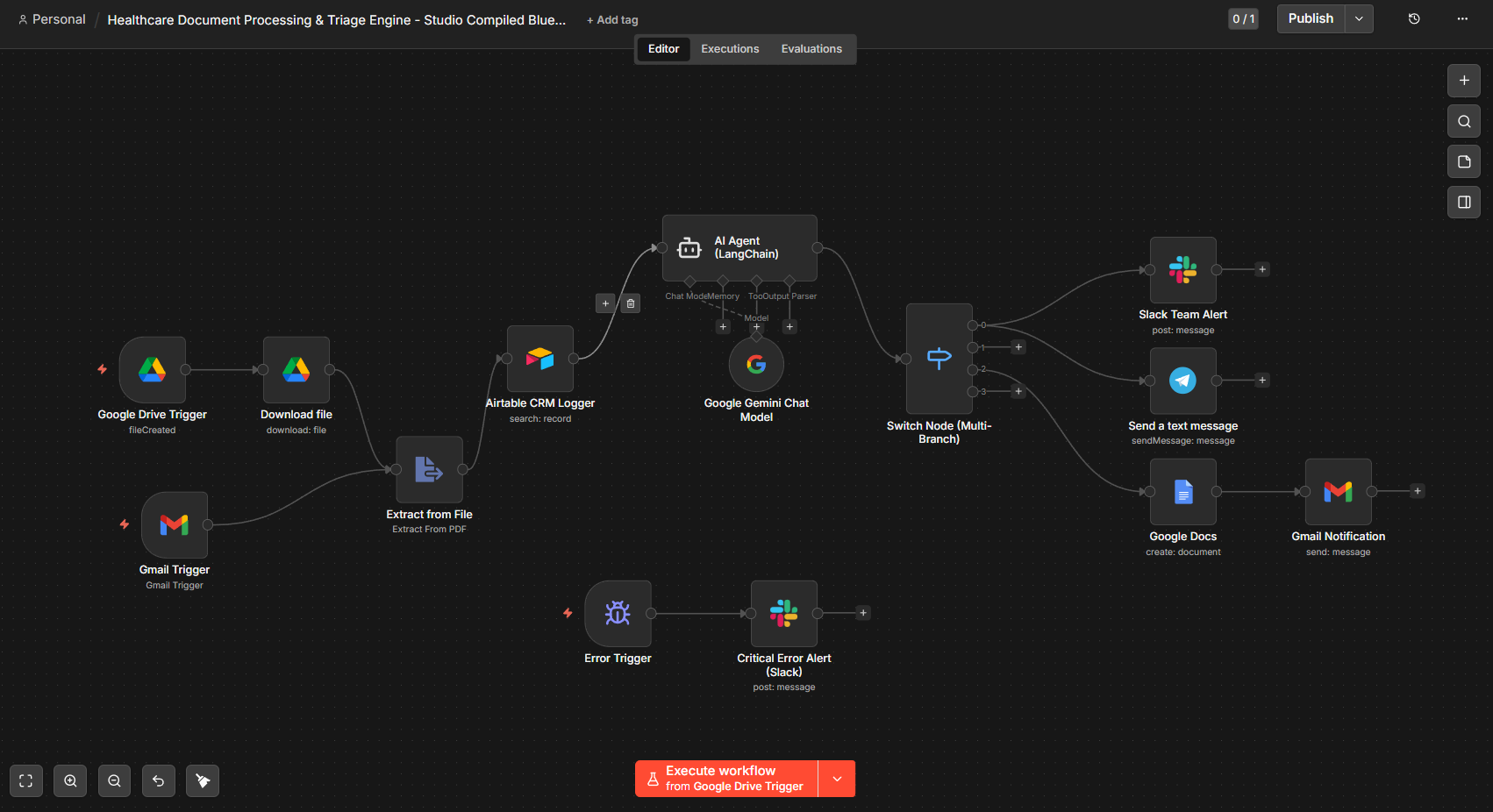The height and width of the screenshot is (812, 1493).
Task: Zoom in on the canvas
Action: 70,780
